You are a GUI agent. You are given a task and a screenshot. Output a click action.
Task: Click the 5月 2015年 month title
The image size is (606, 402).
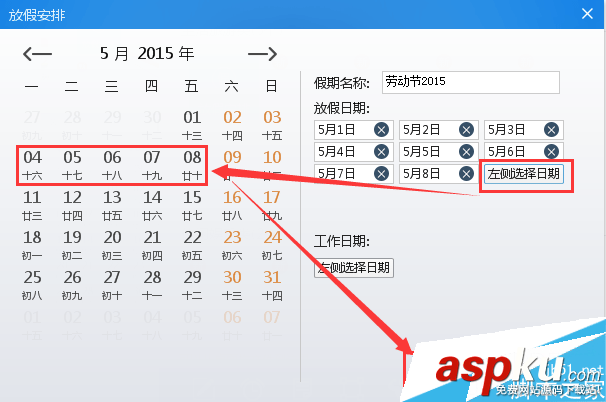coord(147,54)
